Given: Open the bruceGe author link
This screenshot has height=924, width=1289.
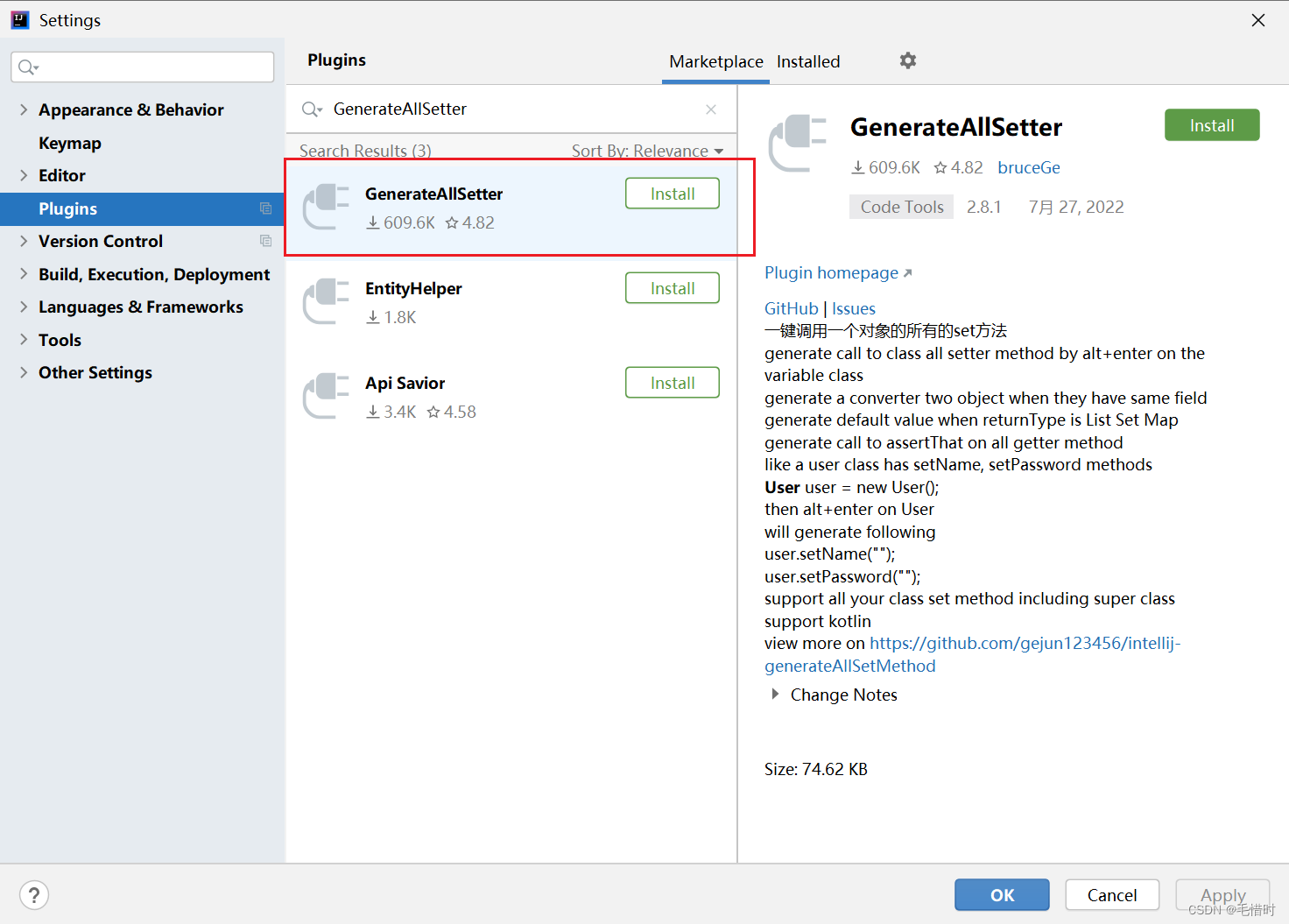Looking at the screenshot, I should (x=1029, y=167).
